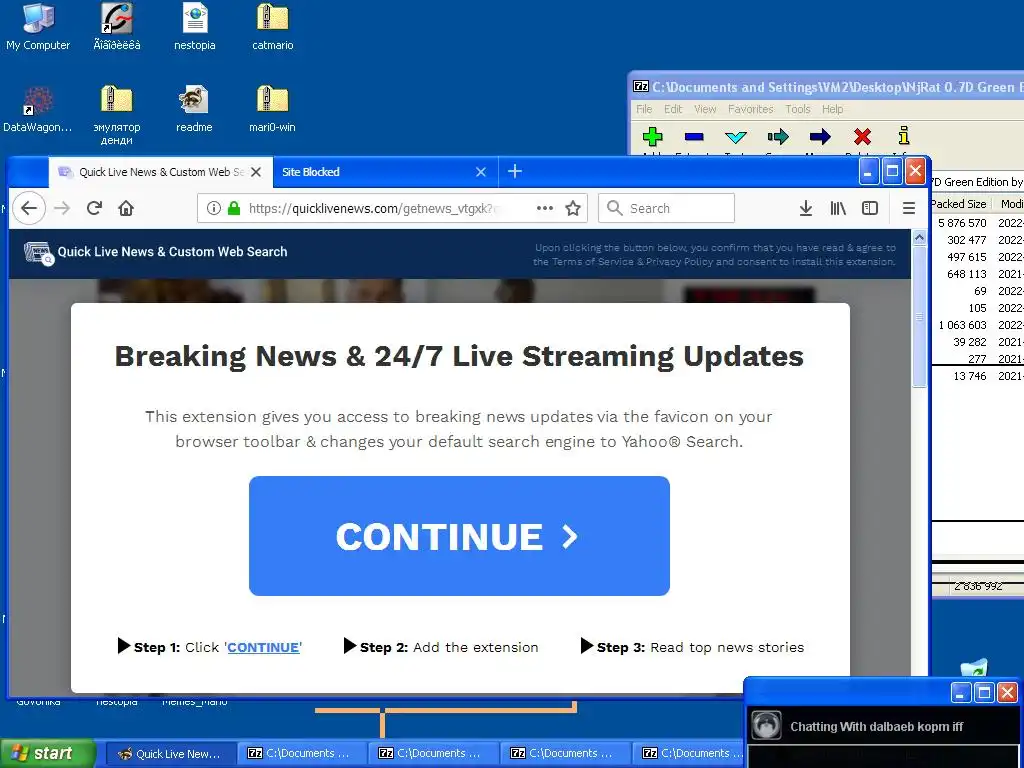
Task: Close the Site Blocked tab
Action: pos(481,172)
